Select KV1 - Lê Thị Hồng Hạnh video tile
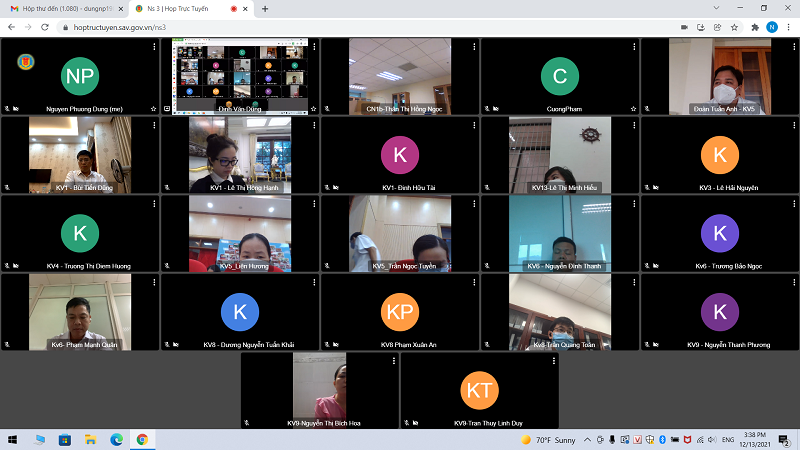 [240, 155]
